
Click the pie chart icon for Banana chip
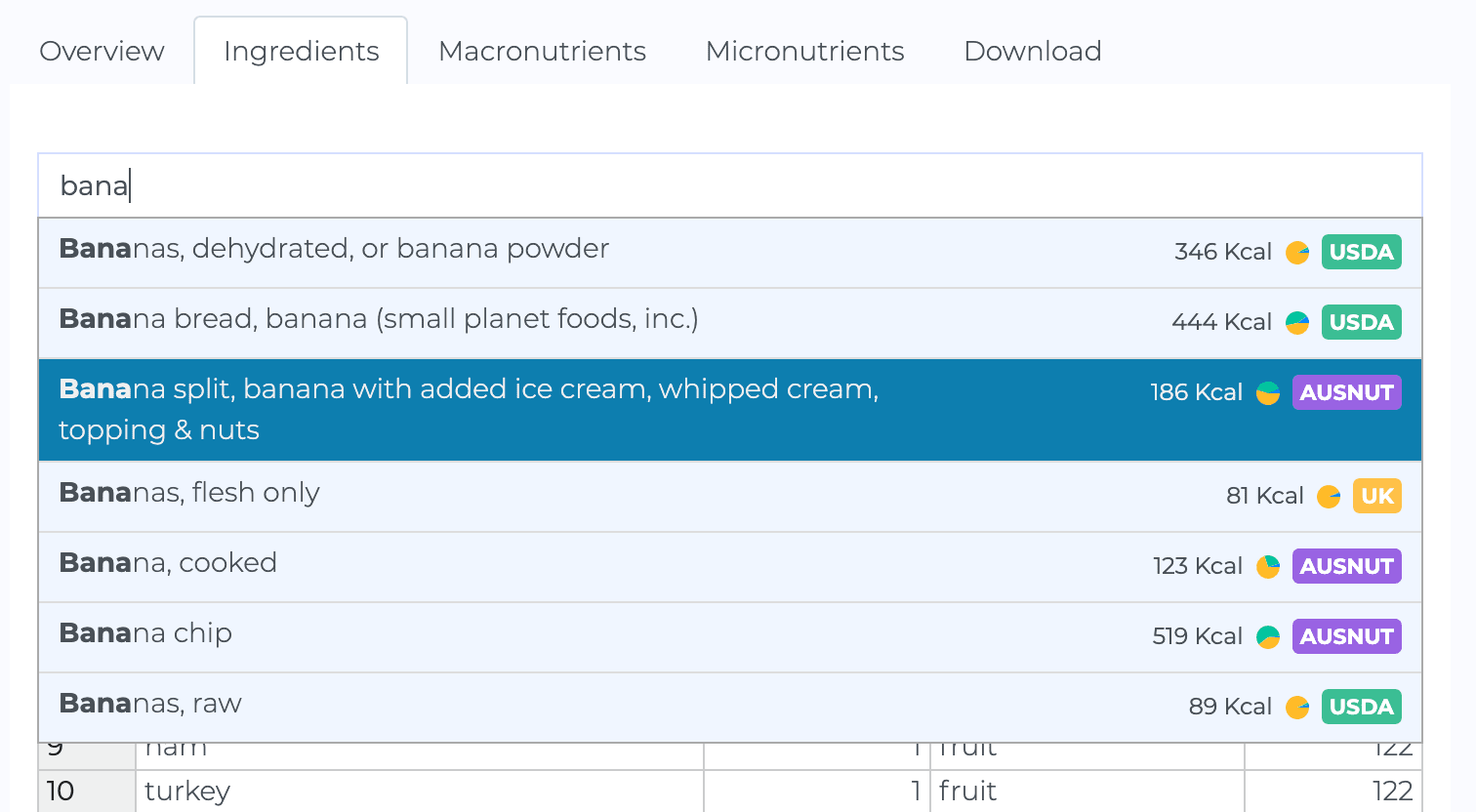(1268, 637)
